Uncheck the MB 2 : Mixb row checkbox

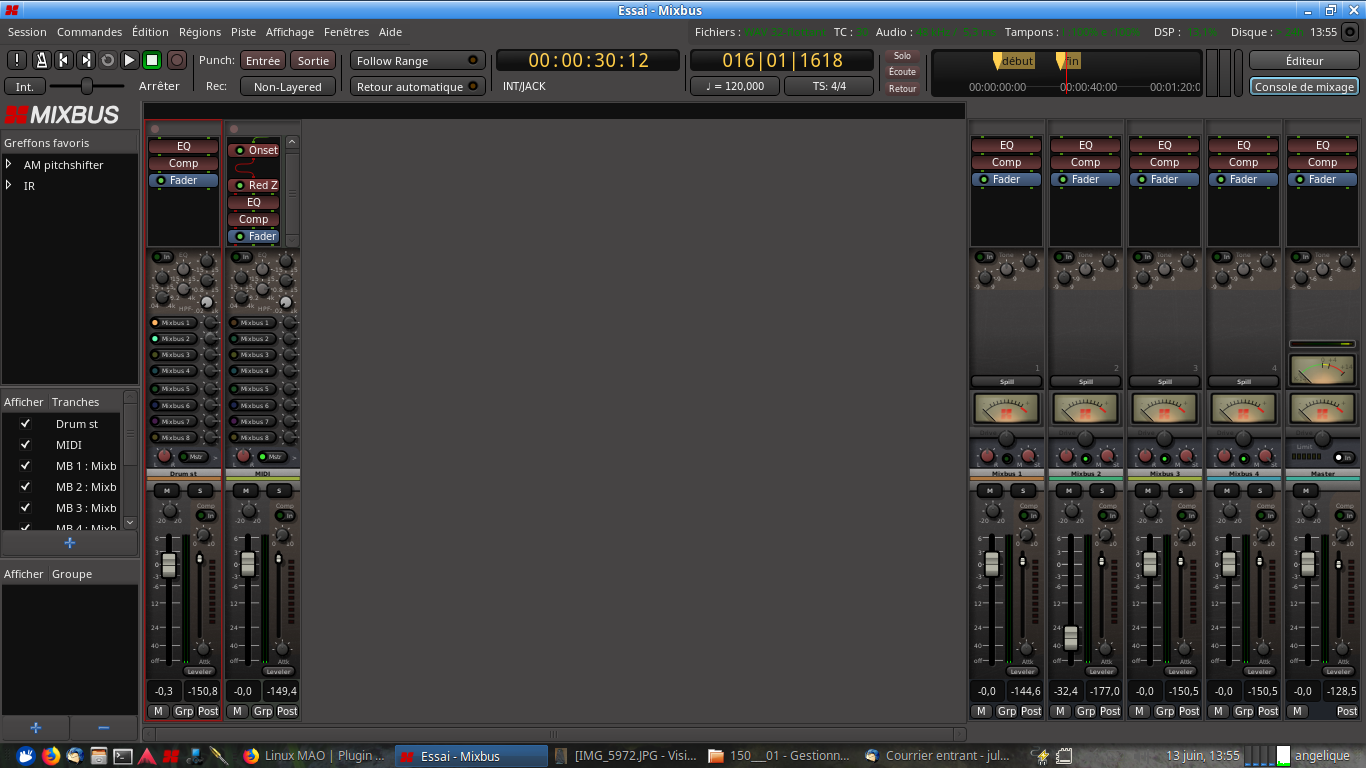coord(26,487)
